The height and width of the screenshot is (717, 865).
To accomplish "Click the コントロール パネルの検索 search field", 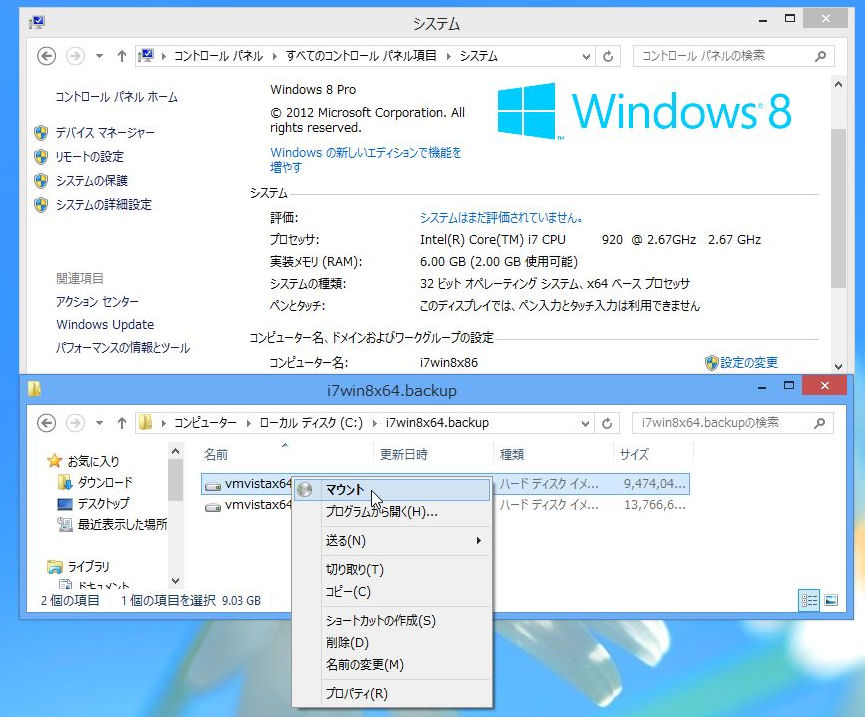I will click(733, 56).
